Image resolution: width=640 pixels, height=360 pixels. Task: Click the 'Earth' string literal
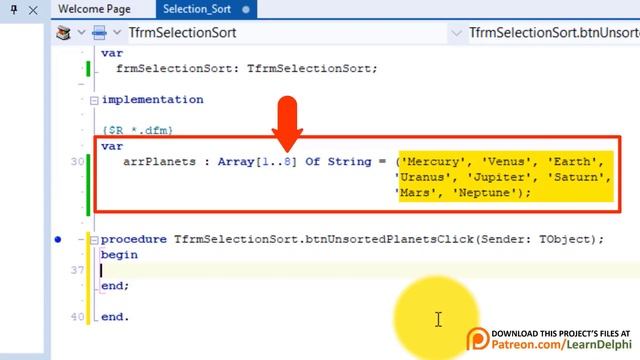point(572,162)
